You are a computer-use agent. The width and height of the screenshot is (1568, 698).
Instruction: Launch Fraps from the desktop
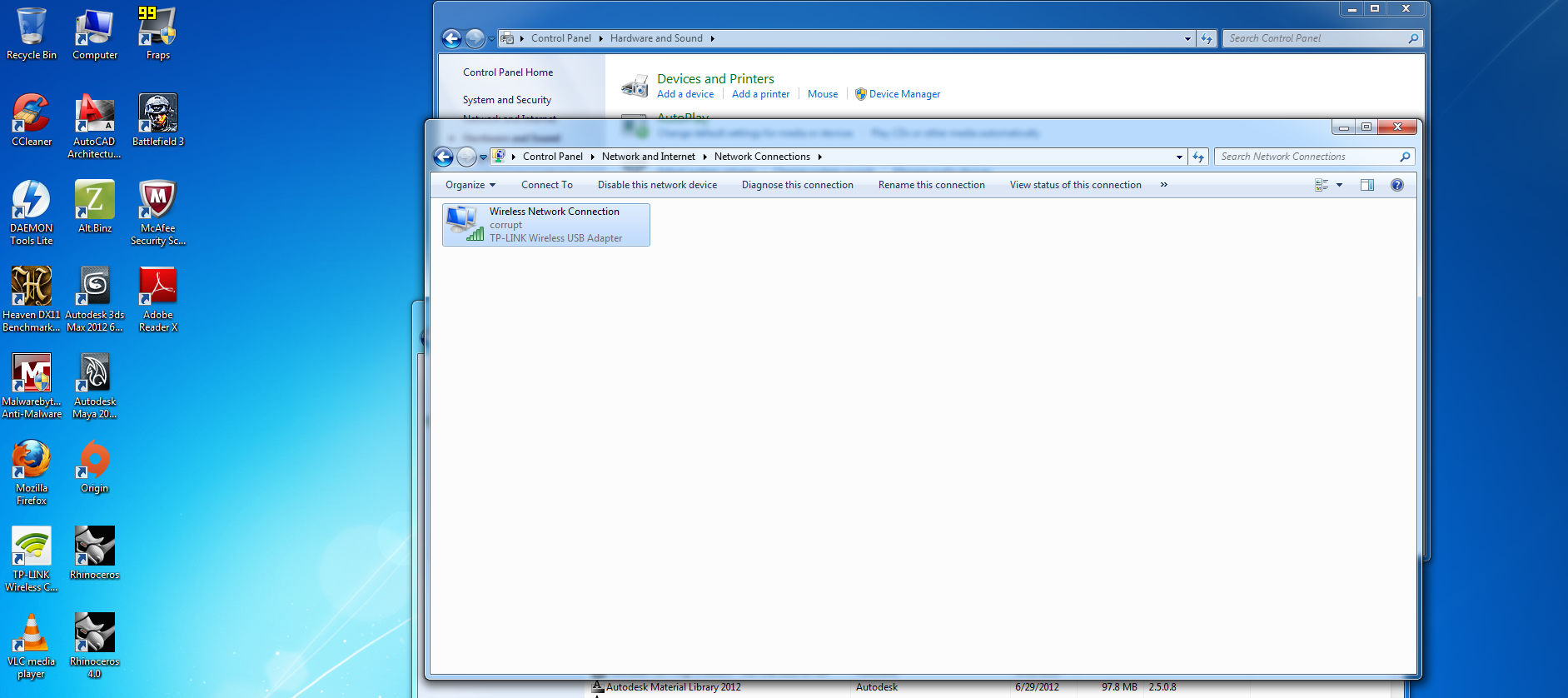[x=158, y=35]
